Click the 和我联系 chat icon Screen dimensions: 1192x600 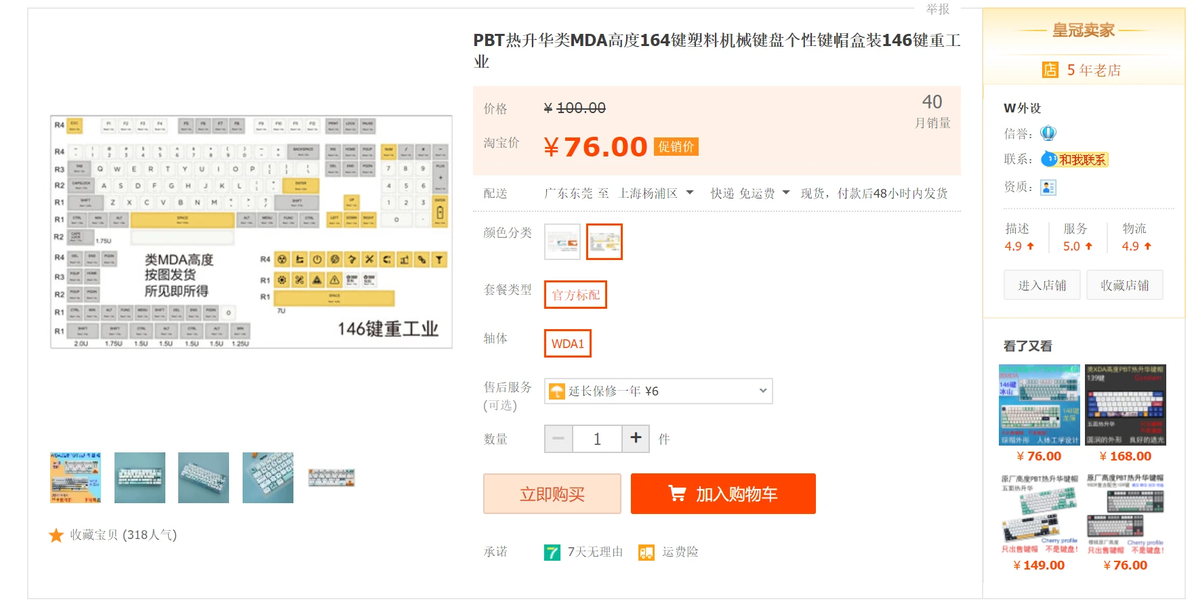point(1049,160)
